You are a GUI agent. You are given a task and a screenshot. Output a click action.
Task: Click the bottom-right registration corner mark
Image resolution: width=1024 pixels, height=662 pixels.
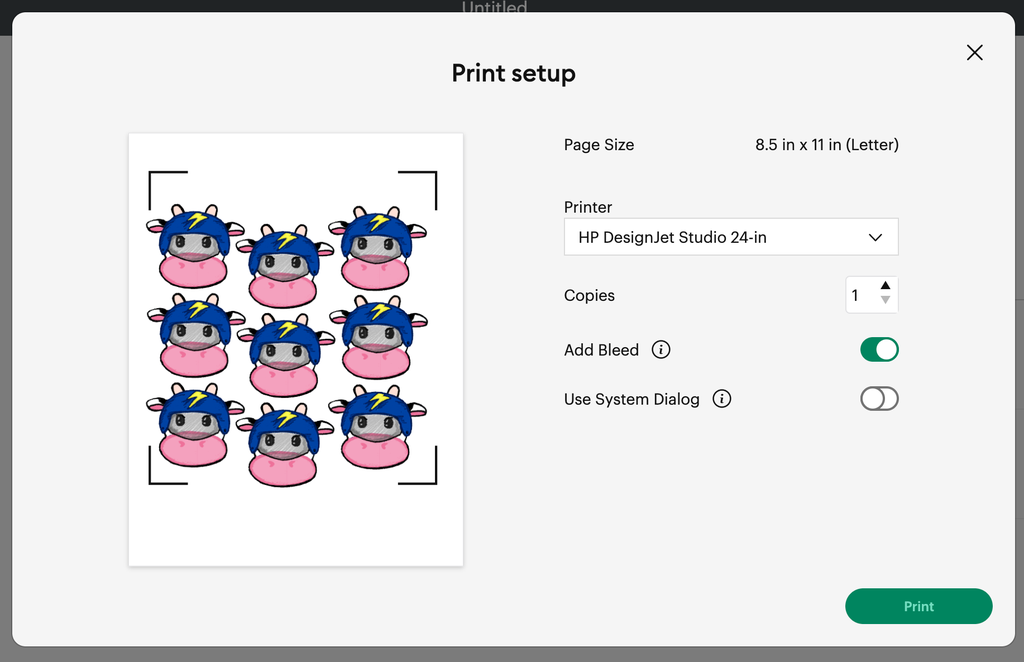(429, 476)
